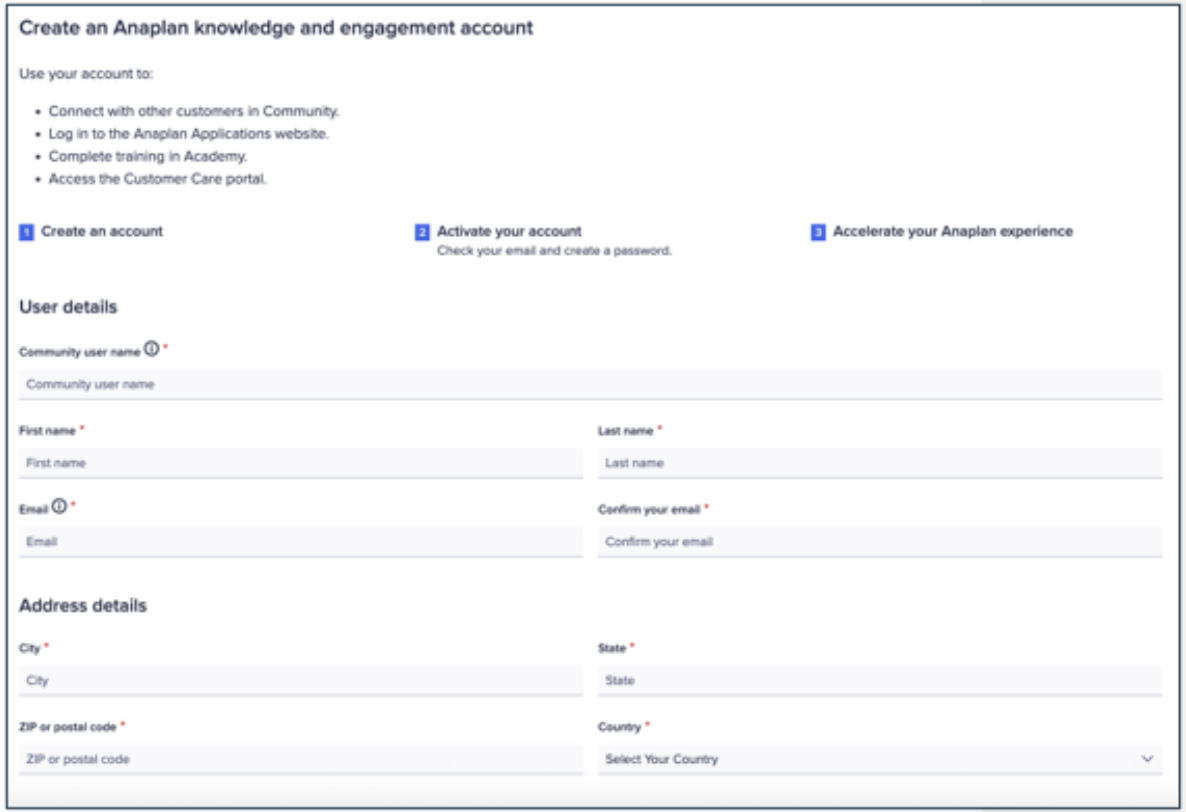Click the 'City' field label
The height and width of the screenshot is (812, 1186).
[29, 649]
